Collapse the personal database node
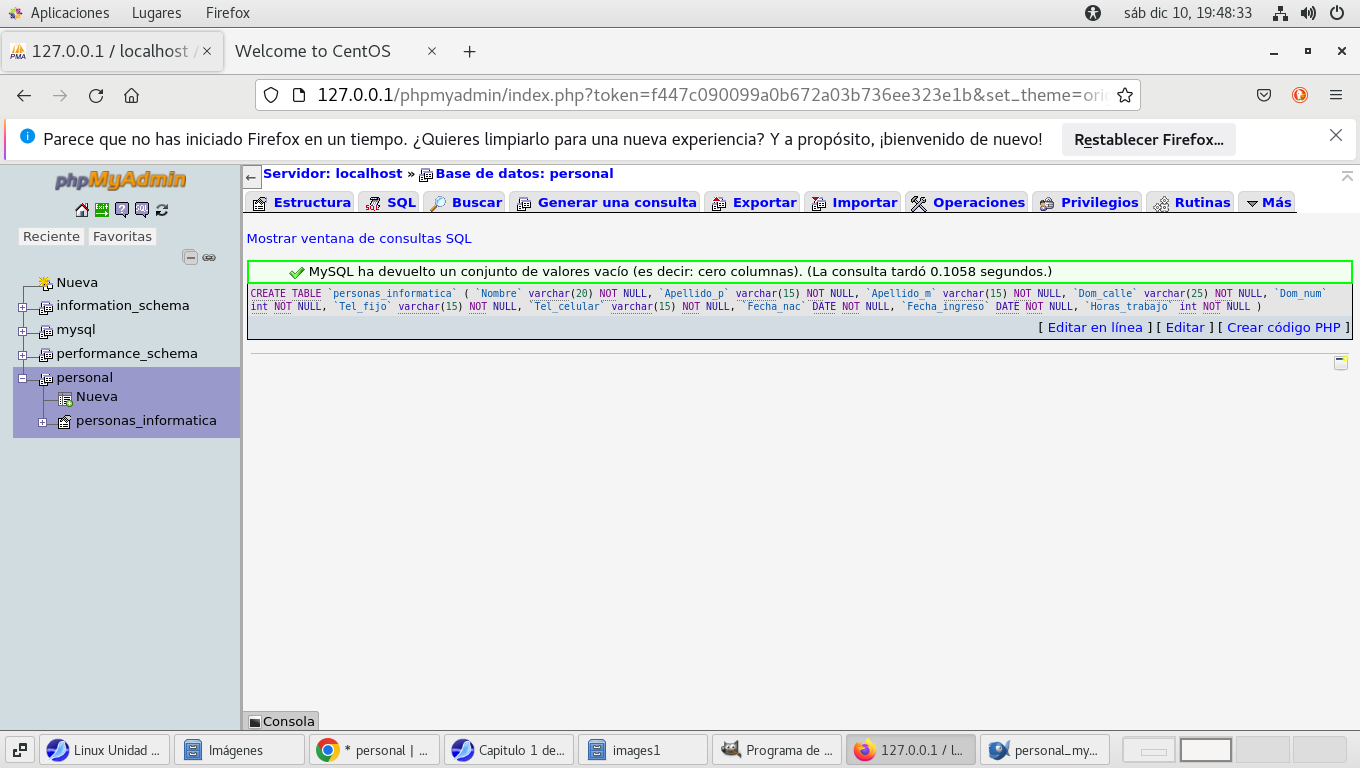Image resolution: width=1360 pixels, height=768 pixels. point(22,379)
